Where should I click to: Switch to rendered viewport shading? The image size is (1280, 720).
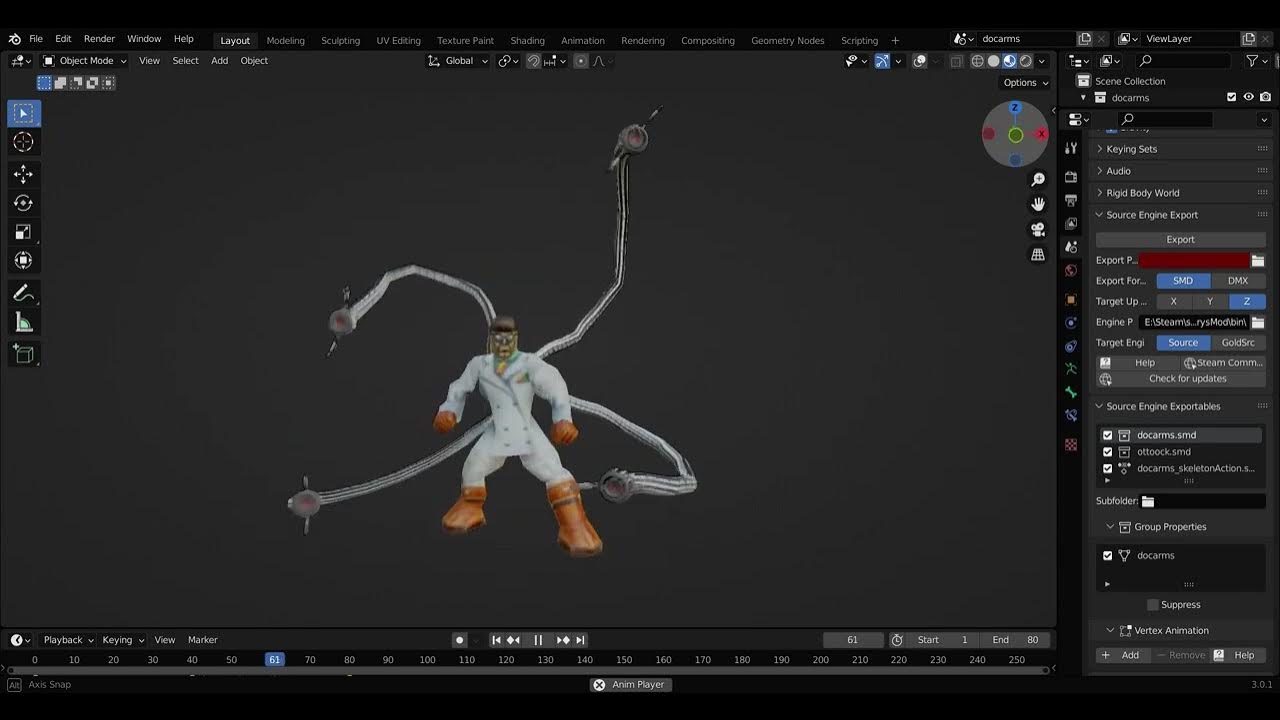pos(1026,61)
